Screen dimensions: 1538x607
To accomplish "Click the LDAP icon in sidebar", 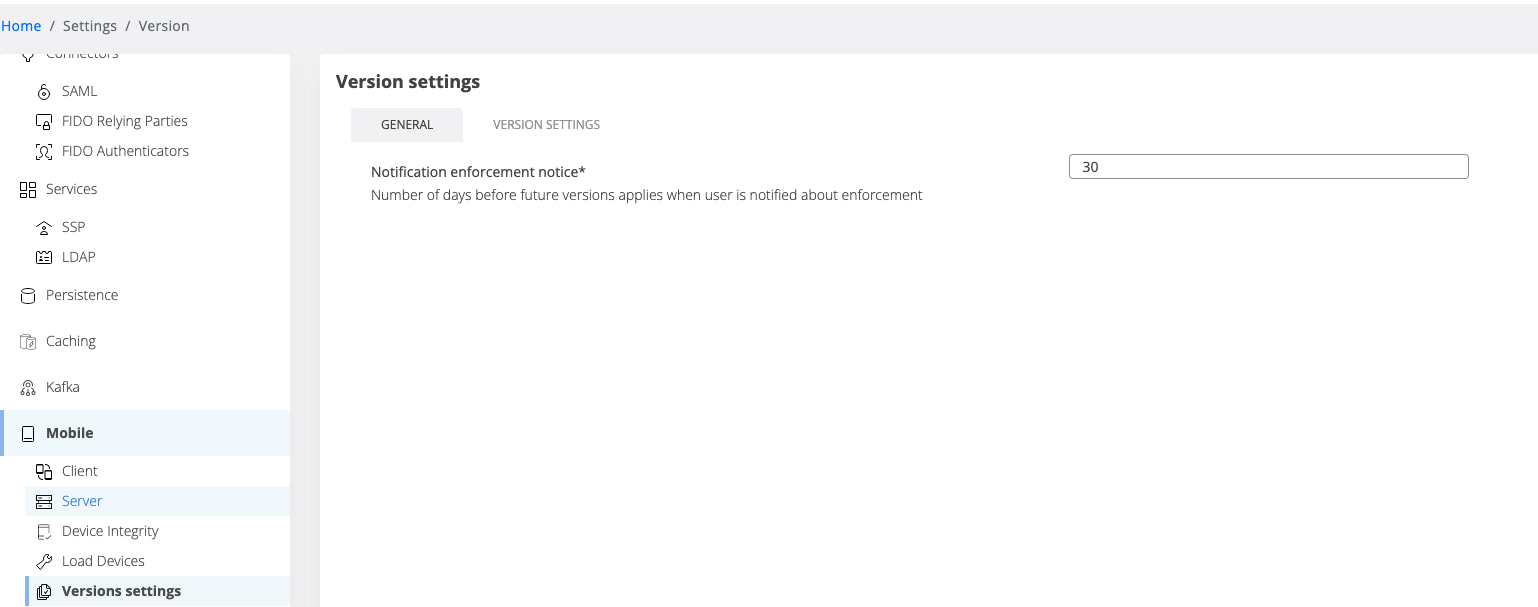I will click(44, 257).
